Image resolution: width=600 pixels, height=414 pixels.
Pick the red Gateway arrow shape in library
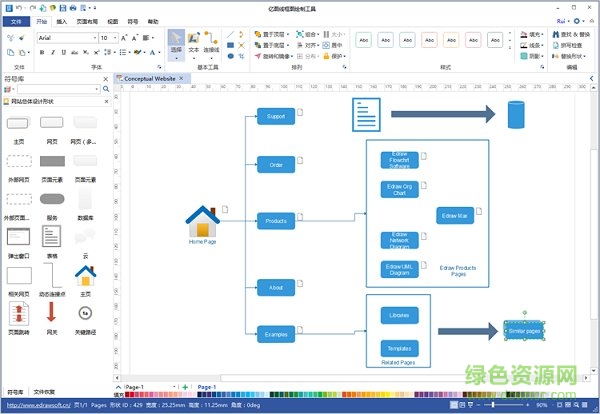point(51,312)
